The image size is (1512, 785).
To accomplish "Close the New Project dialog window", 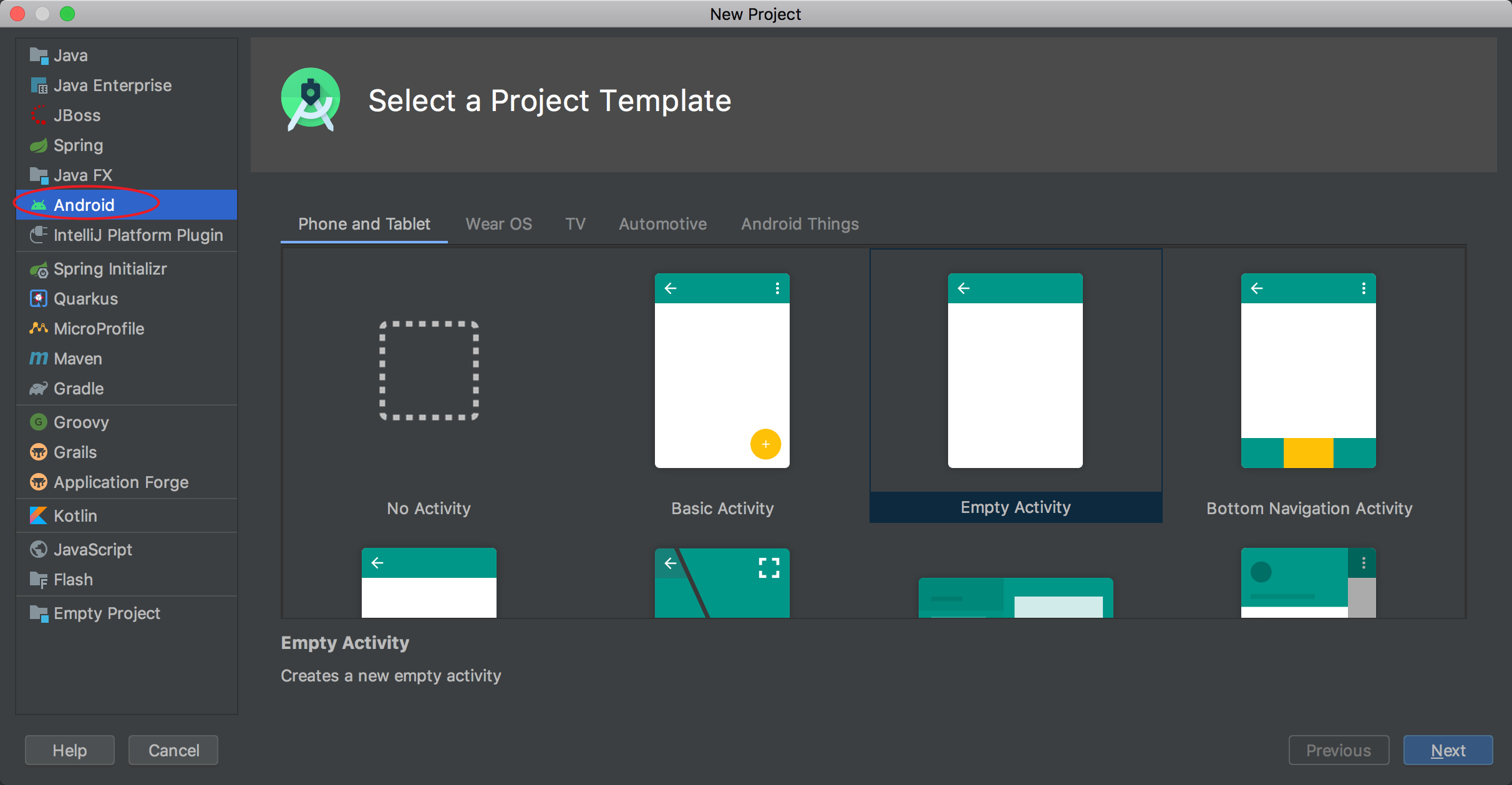I will [x=17, y=14].
